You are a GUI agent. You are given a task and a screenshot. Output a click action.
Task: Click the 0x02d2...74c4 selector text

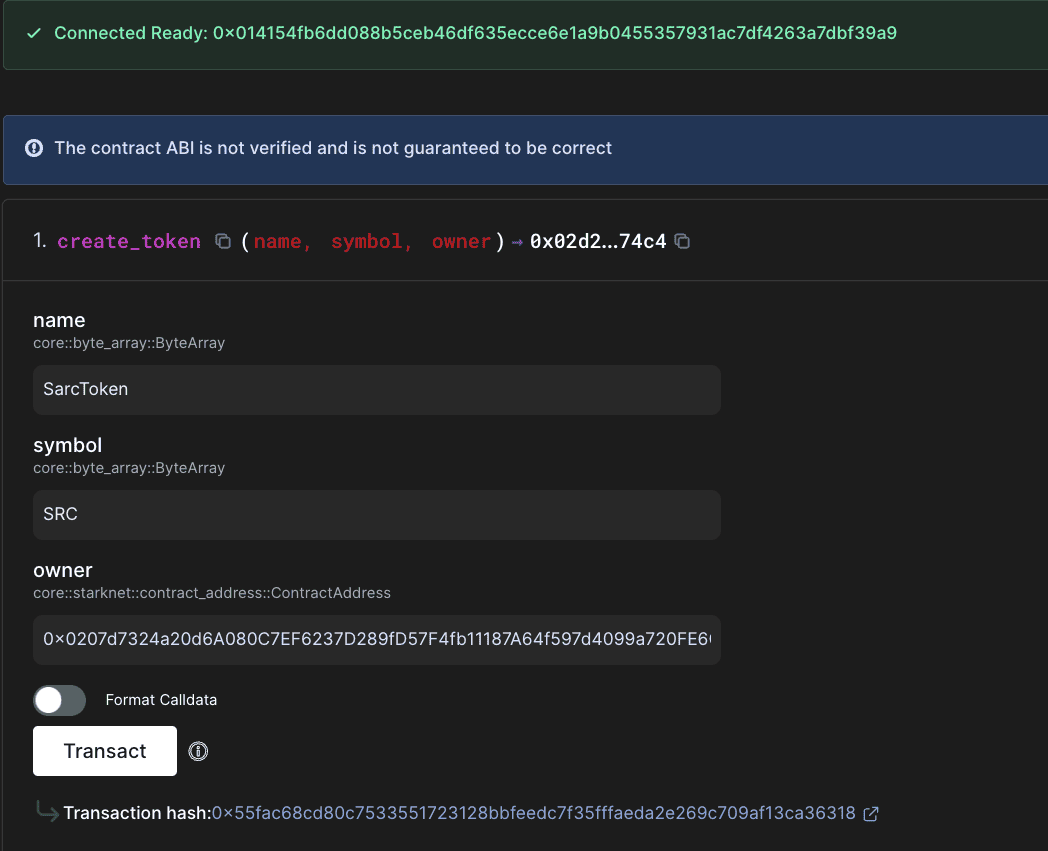pyautogui.click(x=598, y=241)
